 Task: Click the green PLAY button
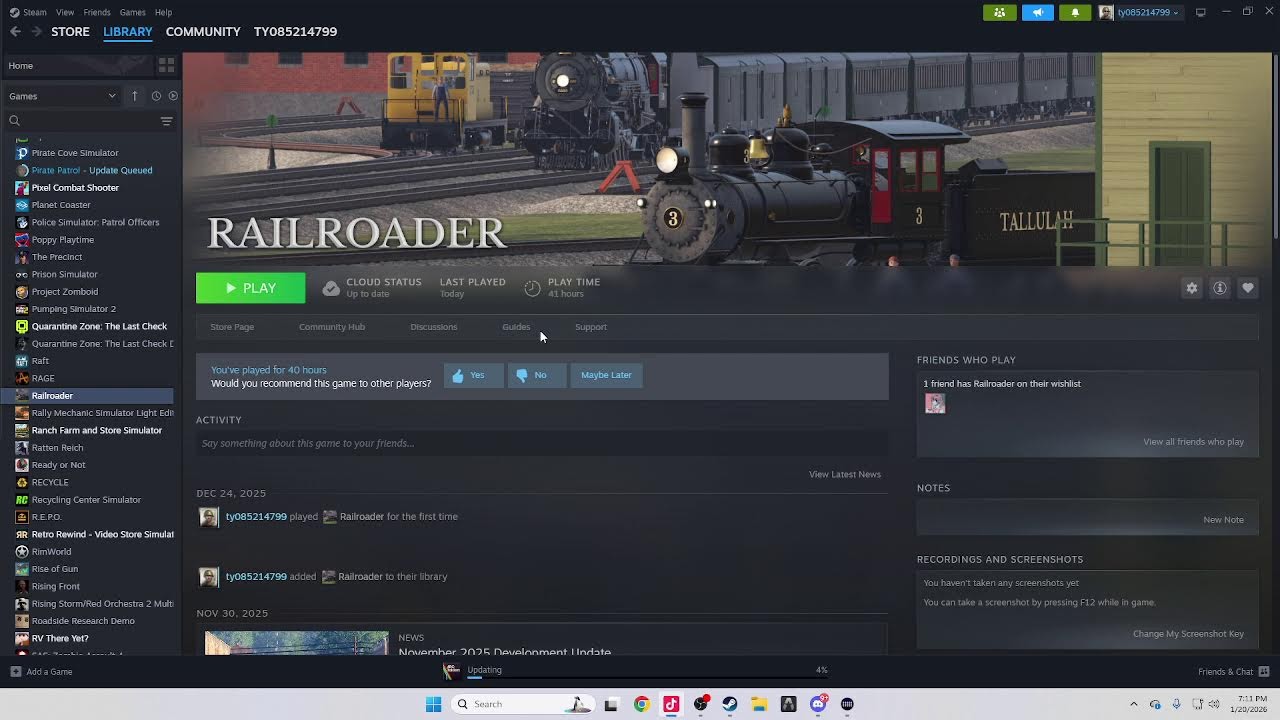coord(250,288)
